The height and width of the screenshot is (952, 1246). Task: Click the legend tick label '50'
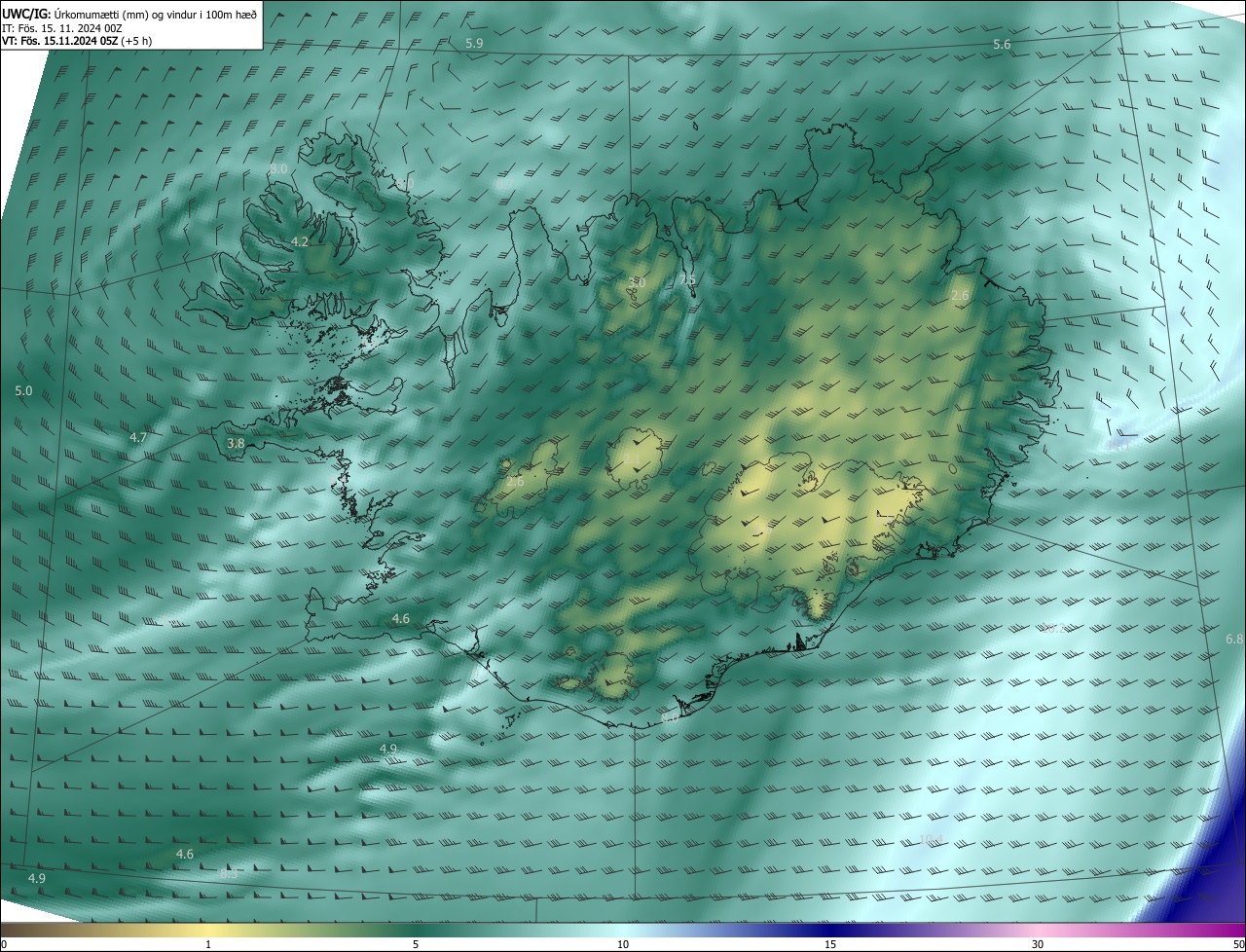pyautogui.click(x=1238, y=944)
